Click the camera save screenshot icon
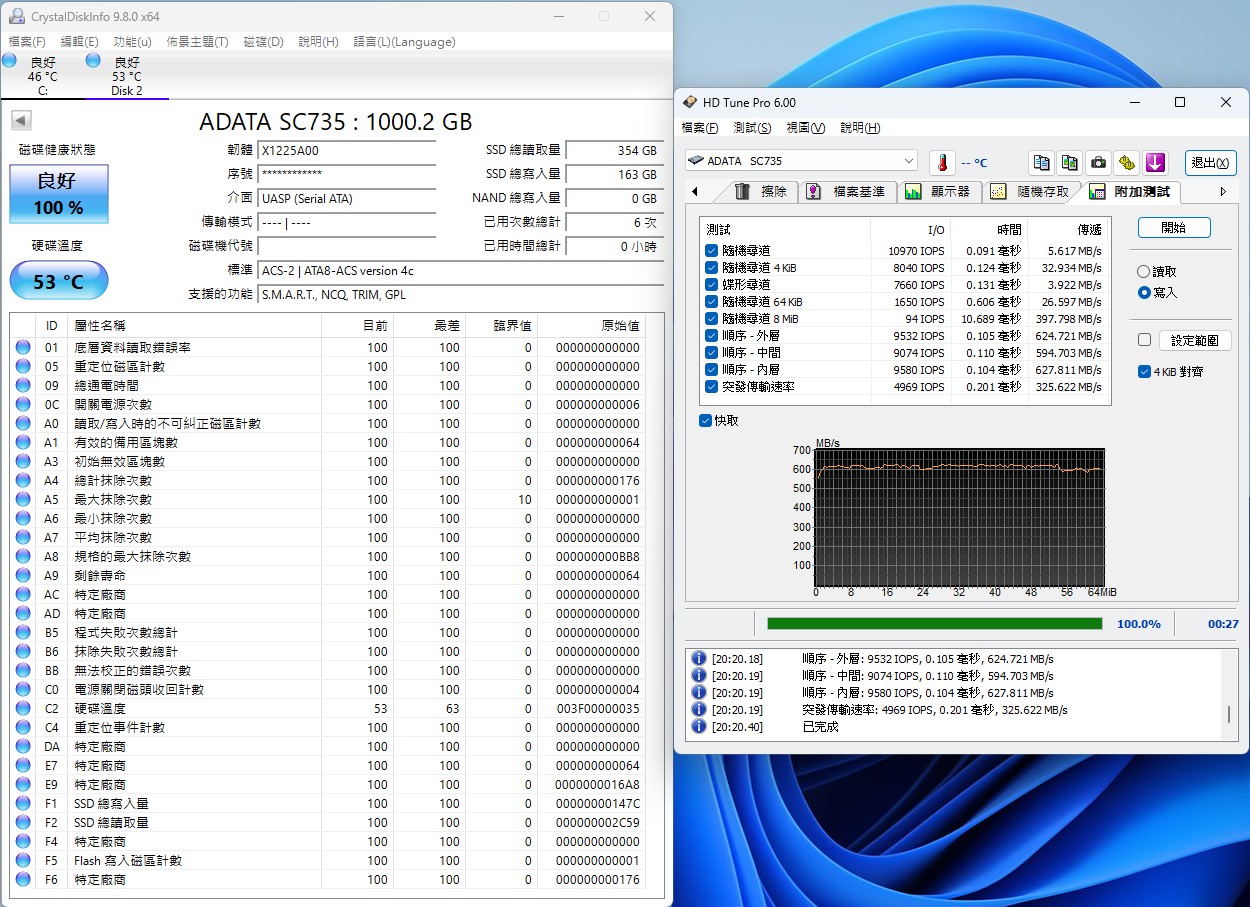This screenshot has height=907, width=1250. click(1098, 162)
